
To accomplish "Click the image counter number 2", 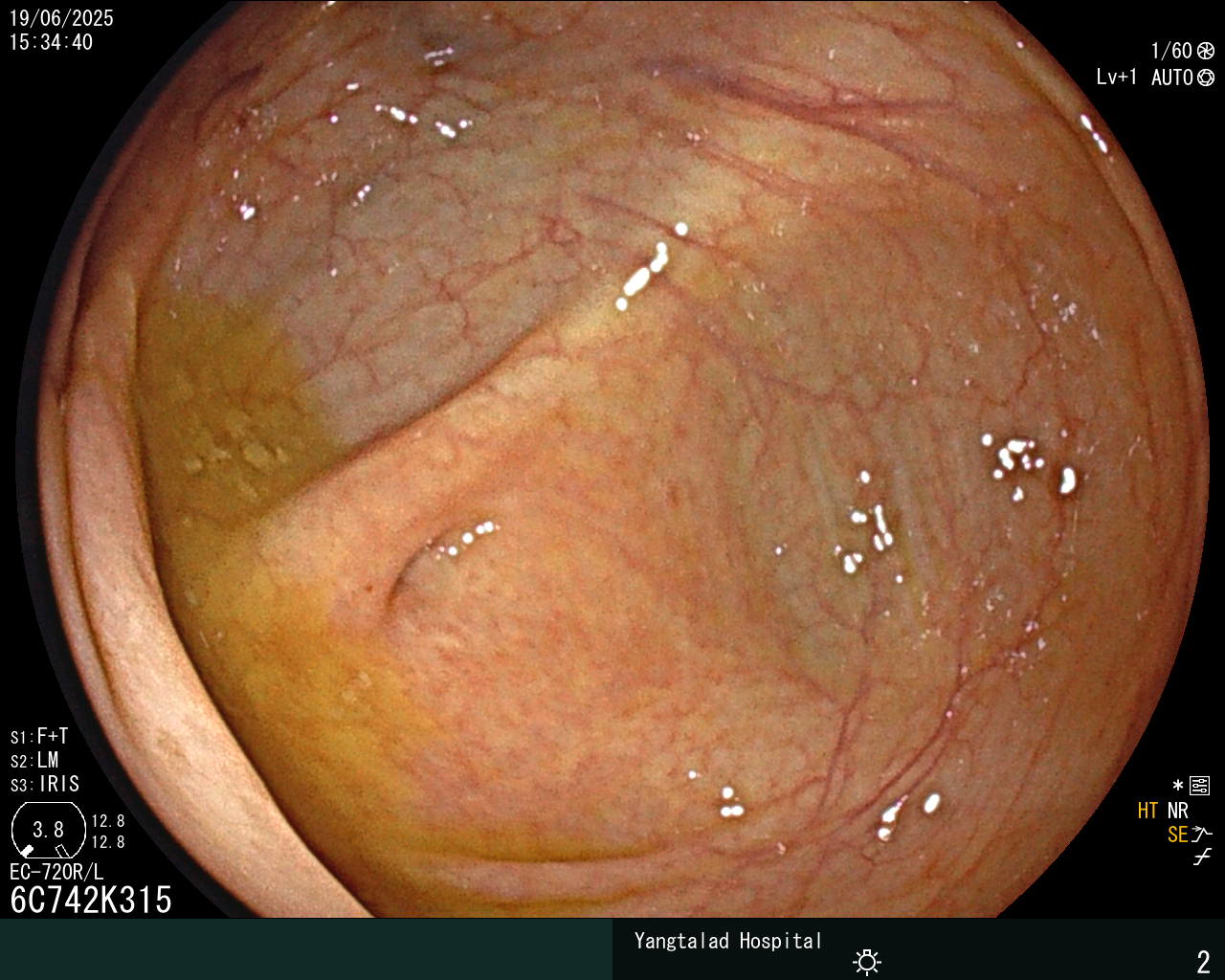I will 1204,962.
